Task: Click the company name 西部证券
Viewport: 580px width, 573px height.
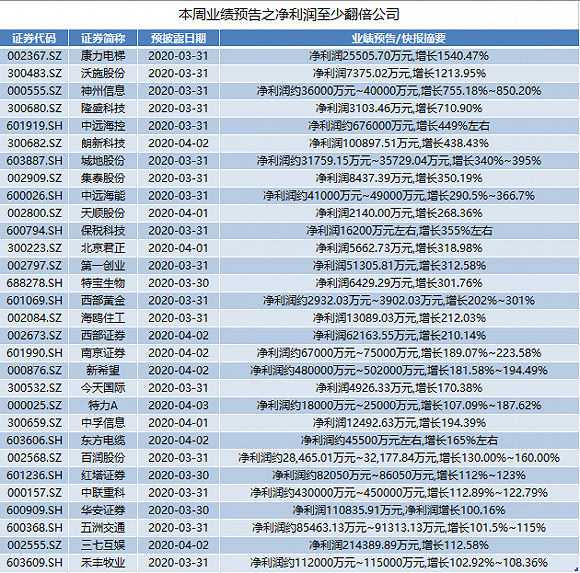Action: pyautogui.click(x=103, y=336)
